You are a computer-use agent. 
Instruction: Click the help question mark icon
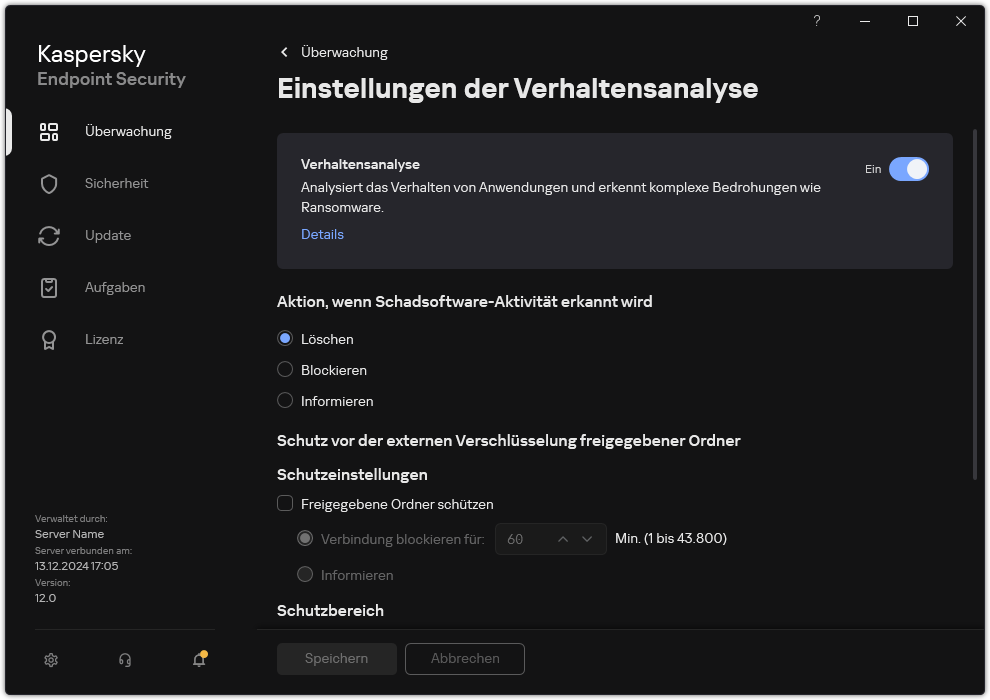click(x=816, y=21)
